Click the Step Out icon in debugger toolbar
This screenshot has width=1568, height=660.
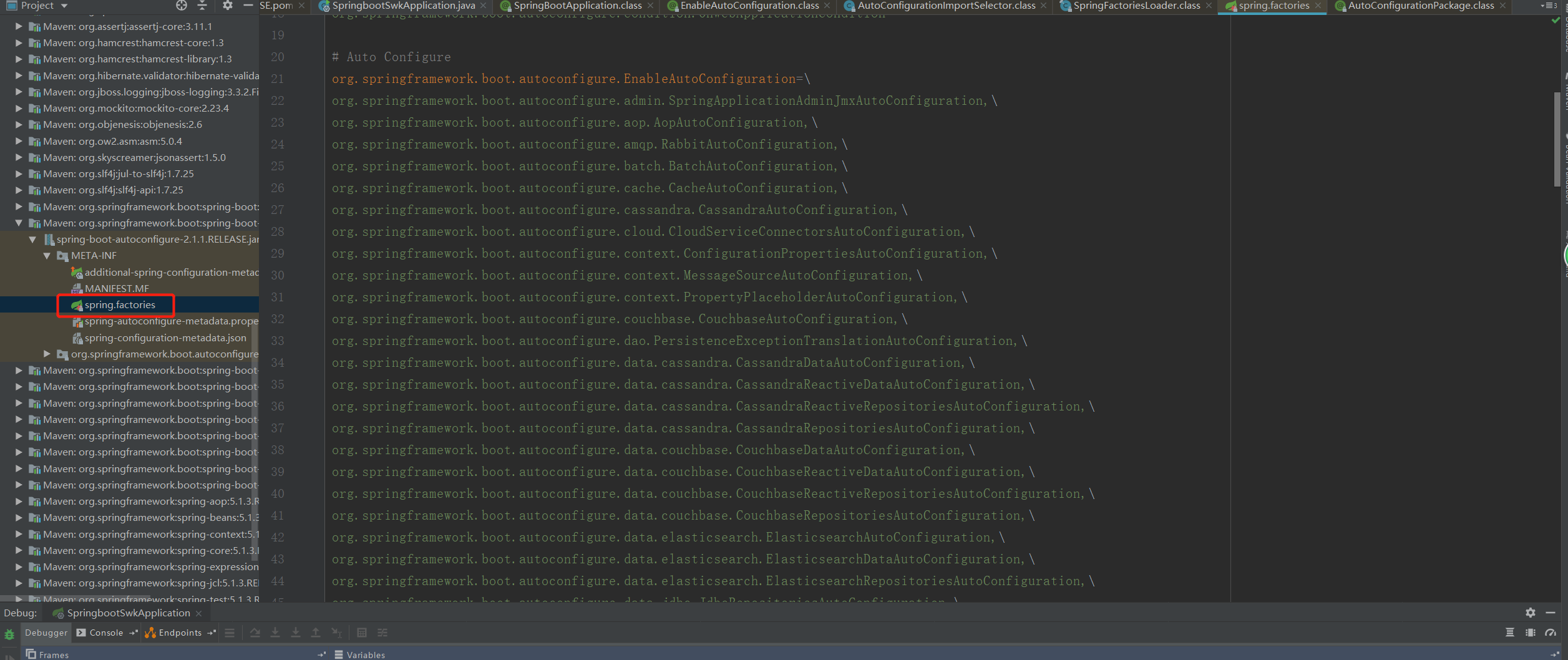point(316,633)
